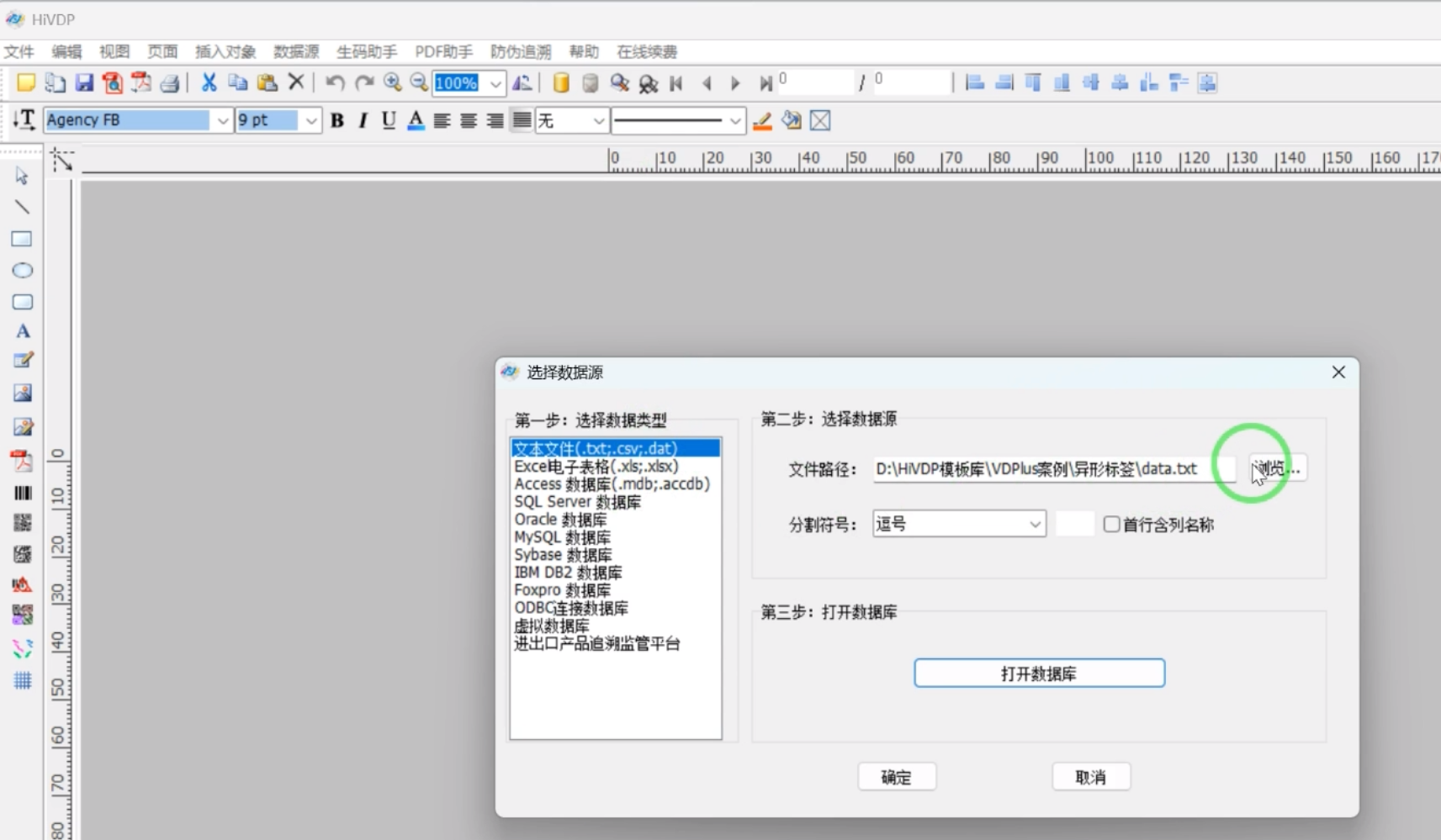Viewport: 1441px width, 840px height.
Task: Click the Delete X icon in toolbar
Action: click(x=296, y=82)
